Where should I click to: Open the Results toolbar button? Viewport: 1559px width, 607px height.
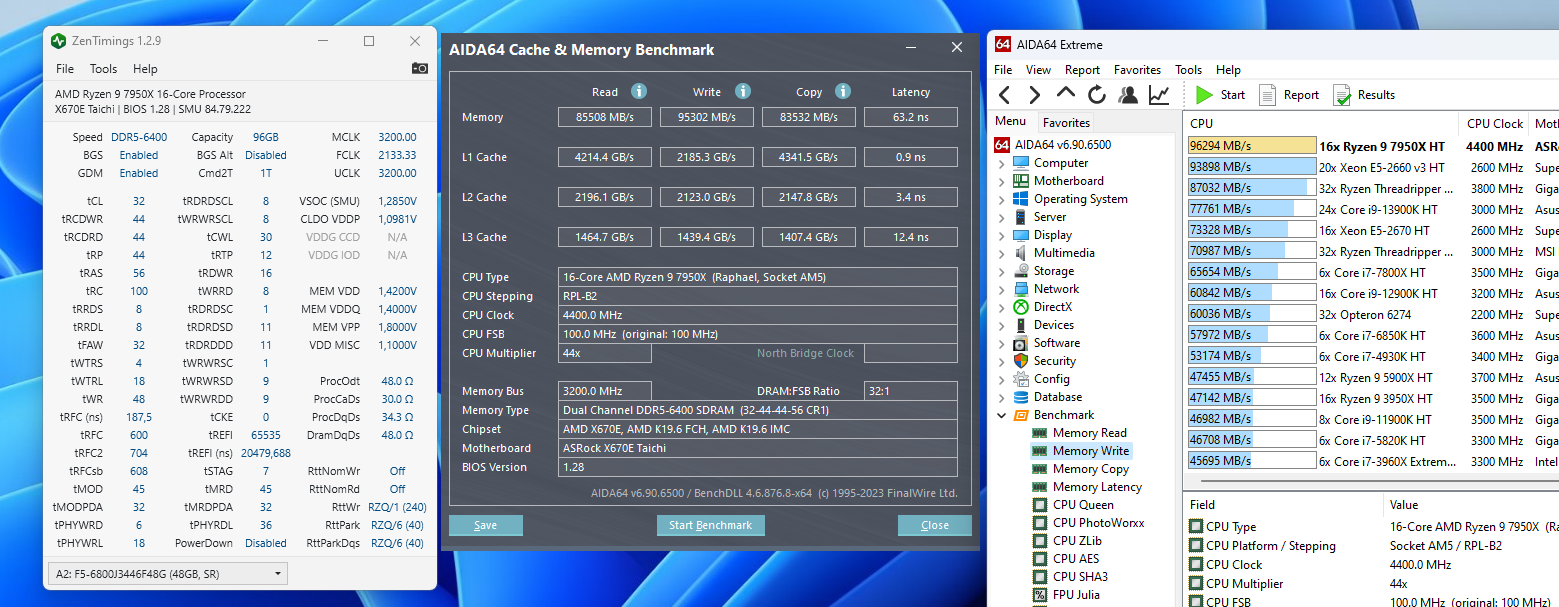(x=1364, y=95)
